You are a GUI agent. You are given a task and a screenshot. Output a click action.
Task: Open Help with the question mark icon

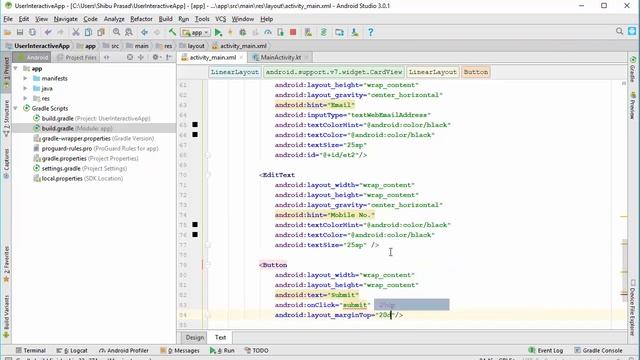371,32
